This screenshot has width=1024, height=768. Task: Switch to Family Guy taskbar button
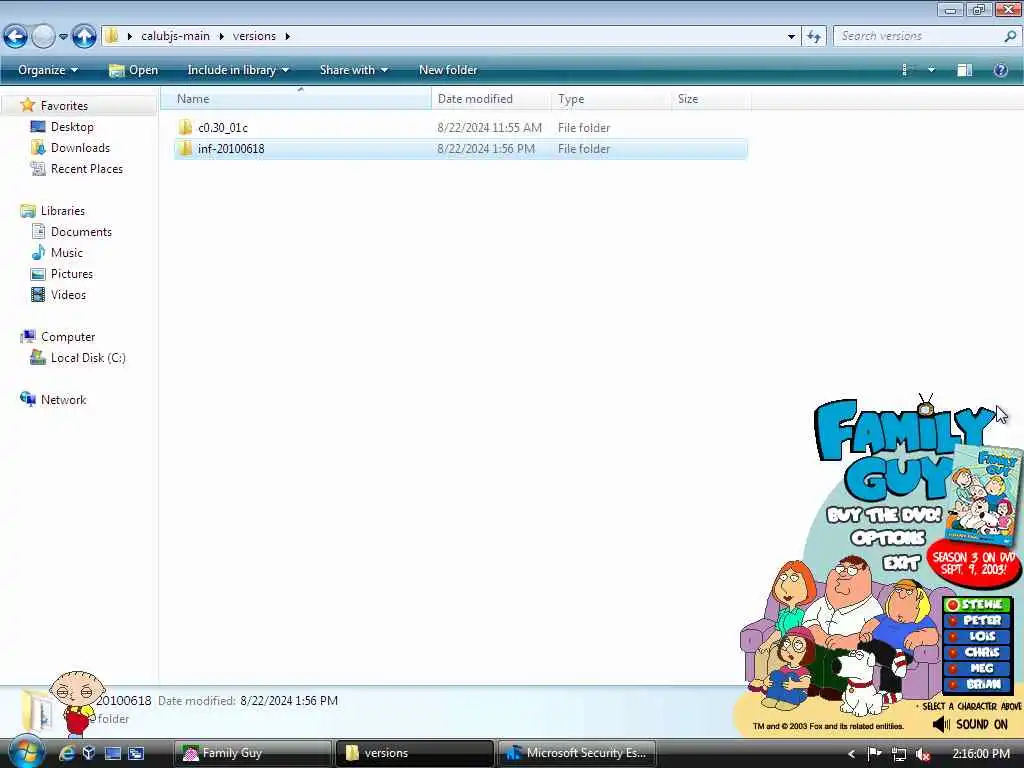252,753
